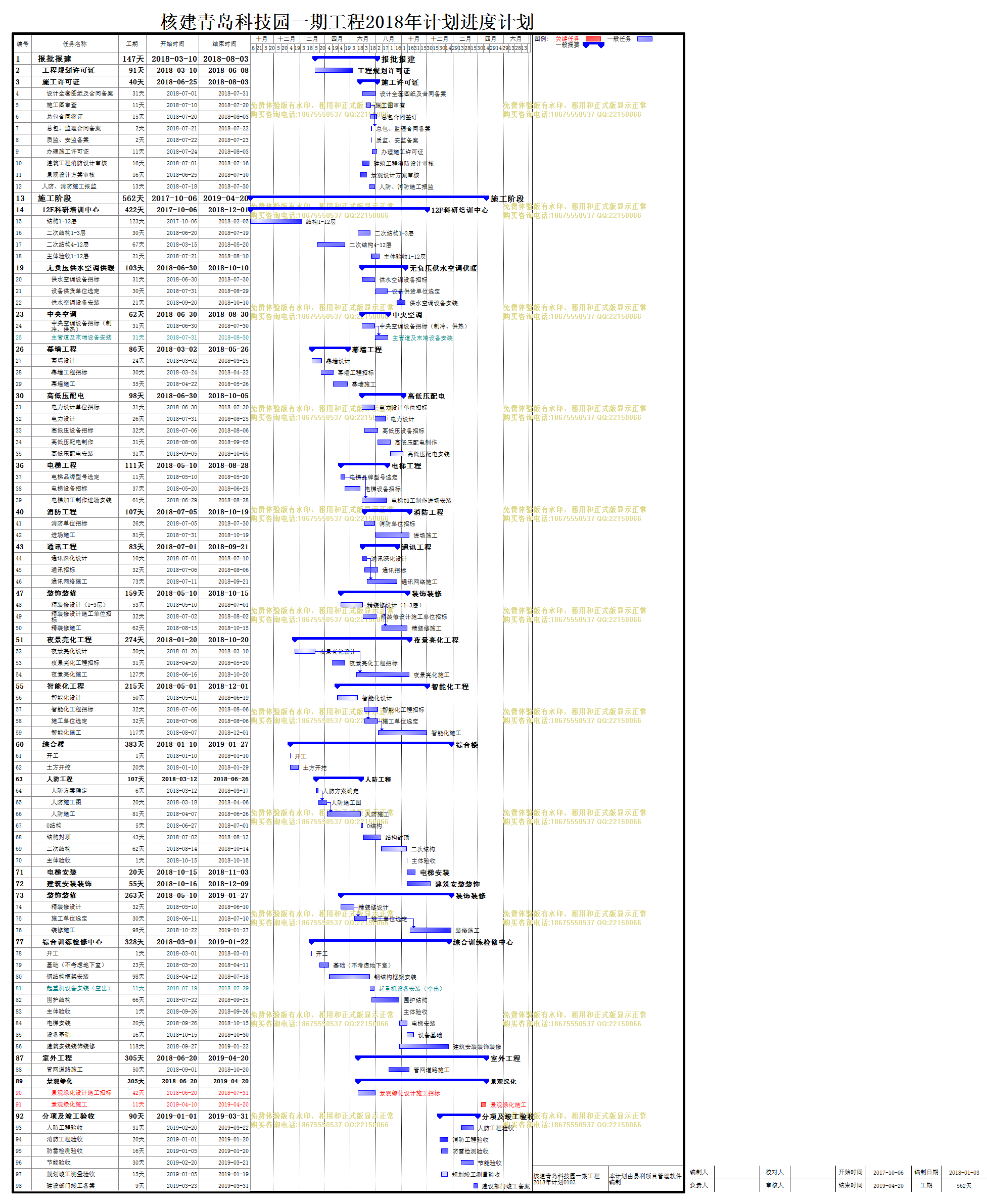Click the 报批报建 summary bar in the Gantt chart
The width and height of the screenshot is (987, 1204).
pyautogui.click(x=346, y=58)
